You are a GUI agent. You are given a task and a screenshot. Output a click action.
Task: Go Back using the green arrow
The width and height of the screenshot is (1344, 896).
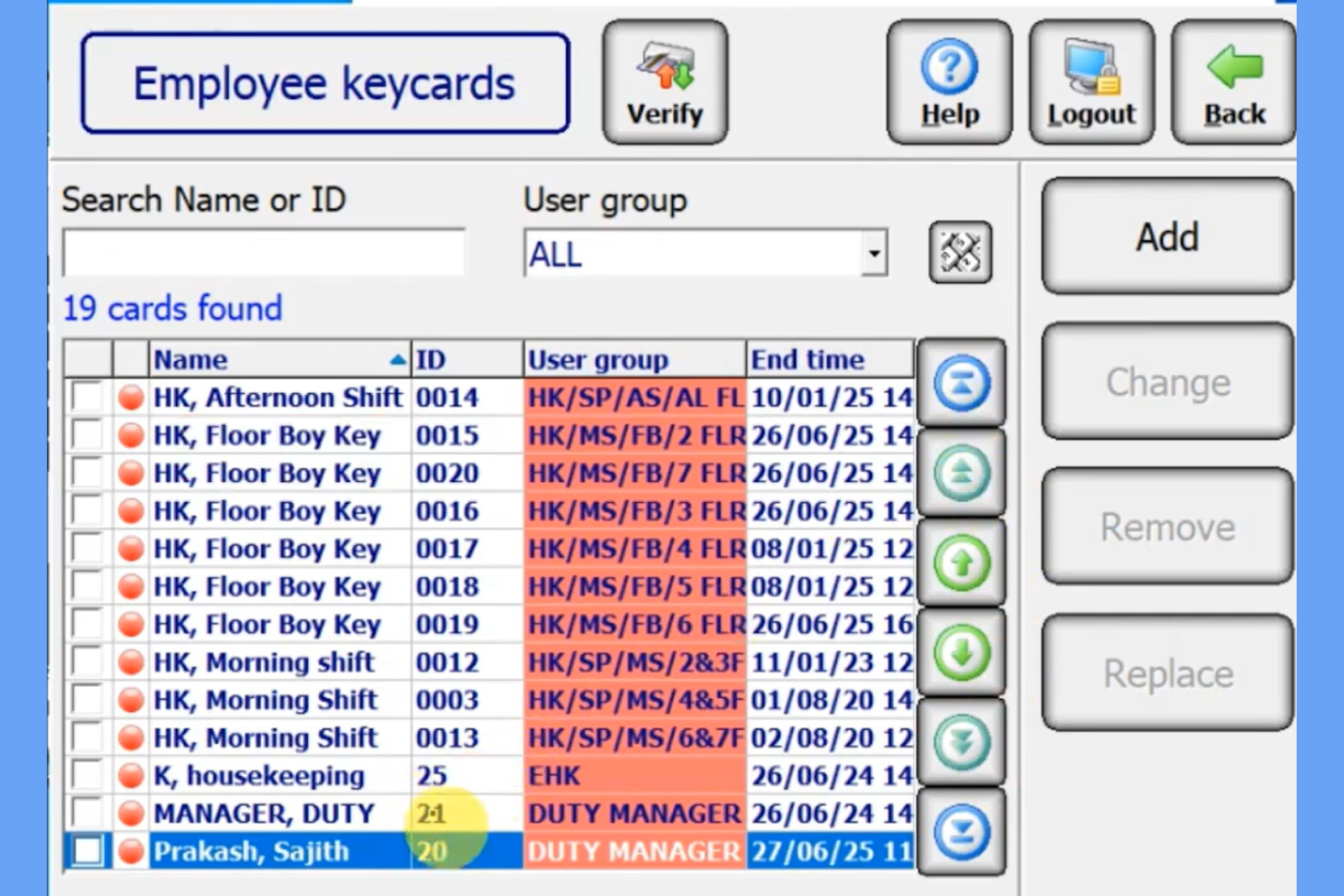(1234, 83)
